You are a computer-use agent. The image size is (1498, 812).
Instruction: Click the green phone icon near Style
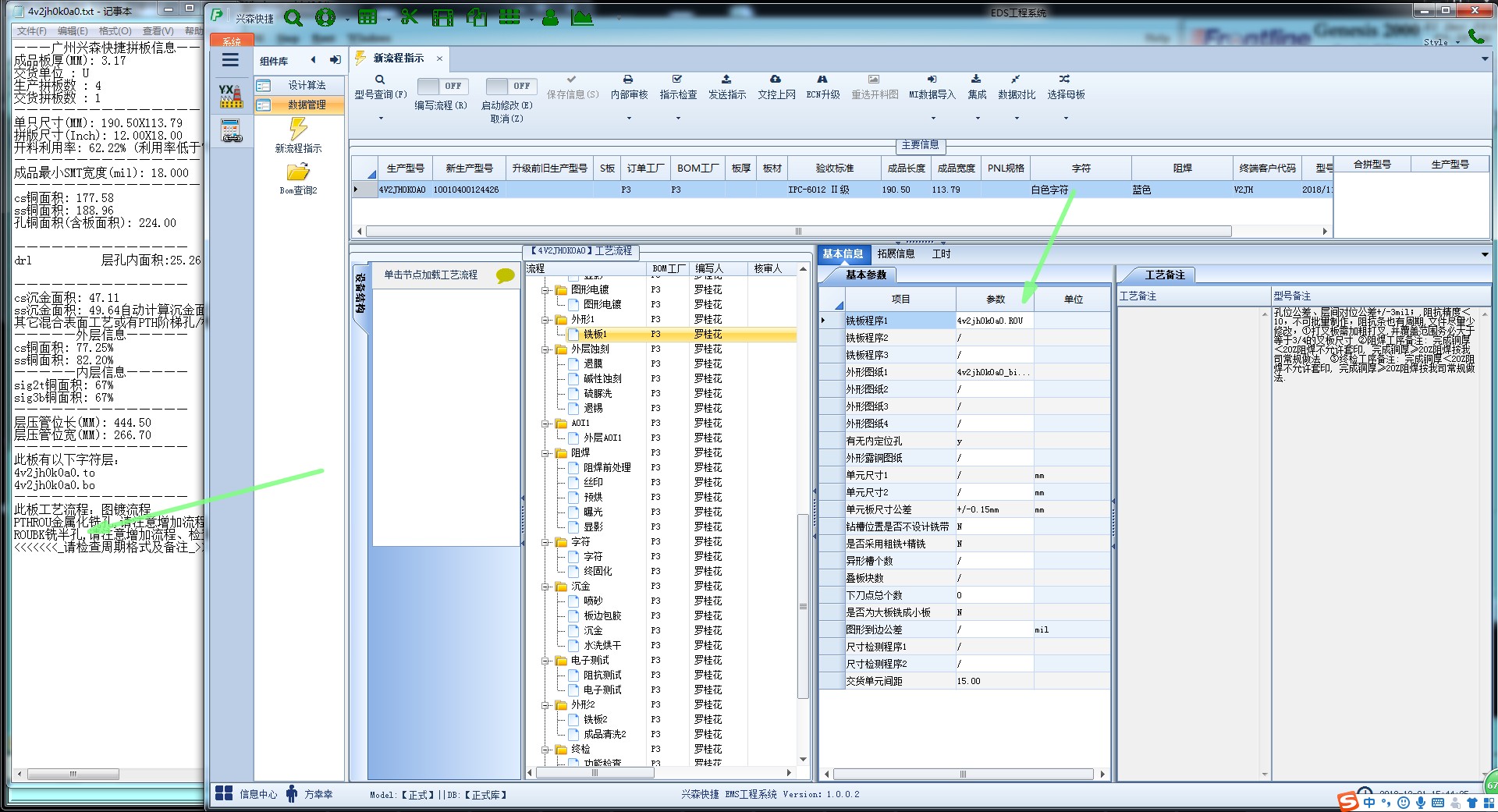click(1476, 36)
